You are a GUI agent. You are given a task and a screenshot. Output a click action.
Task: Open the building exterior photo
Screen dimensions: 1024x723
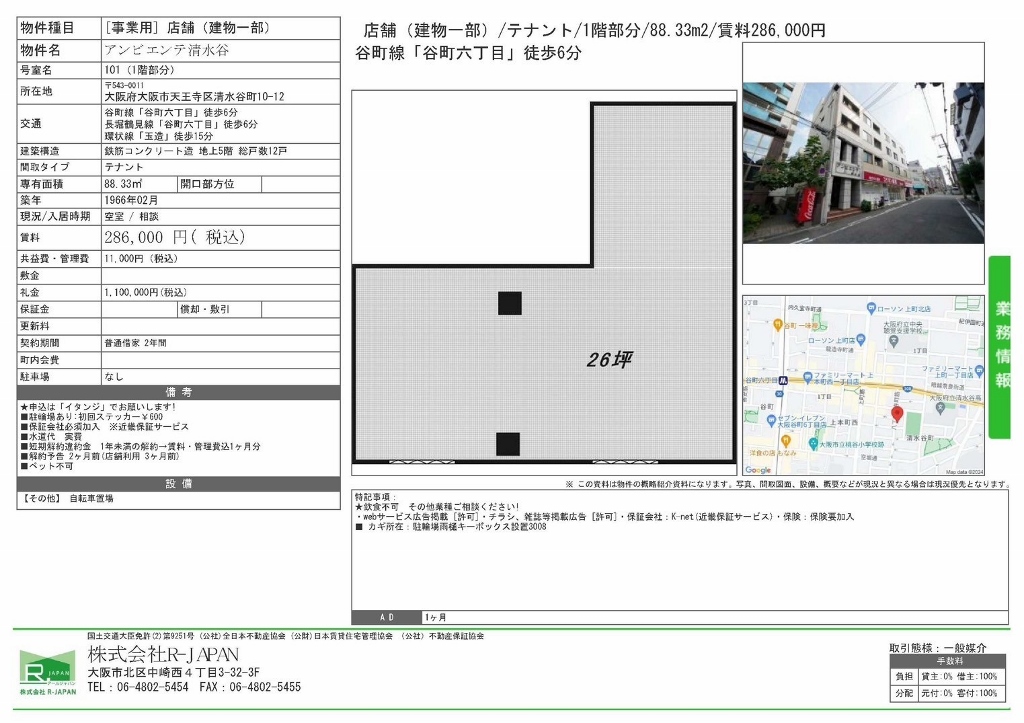pos(863,163)
